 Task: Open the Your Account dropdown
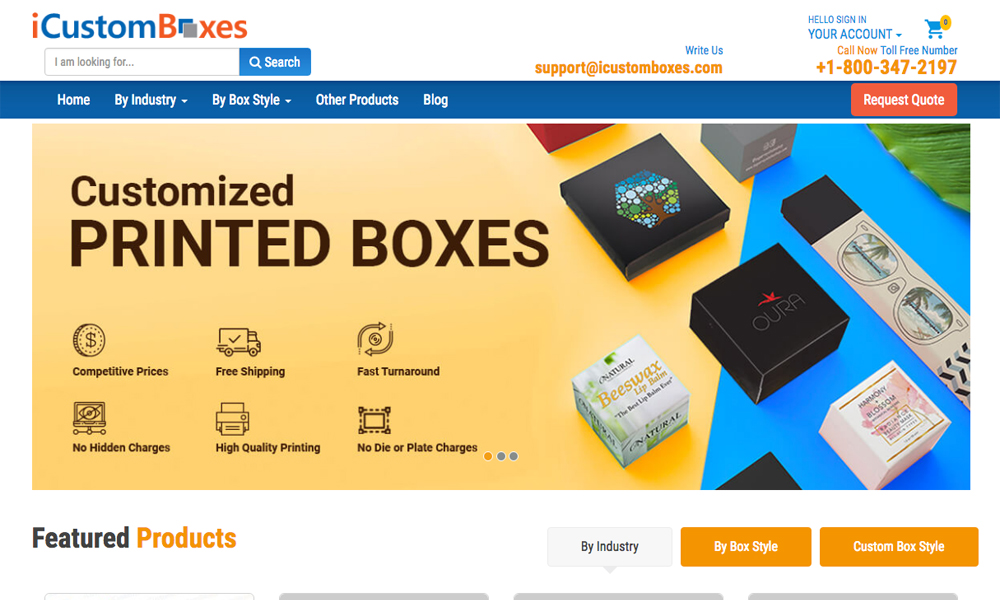coord(855,34)
